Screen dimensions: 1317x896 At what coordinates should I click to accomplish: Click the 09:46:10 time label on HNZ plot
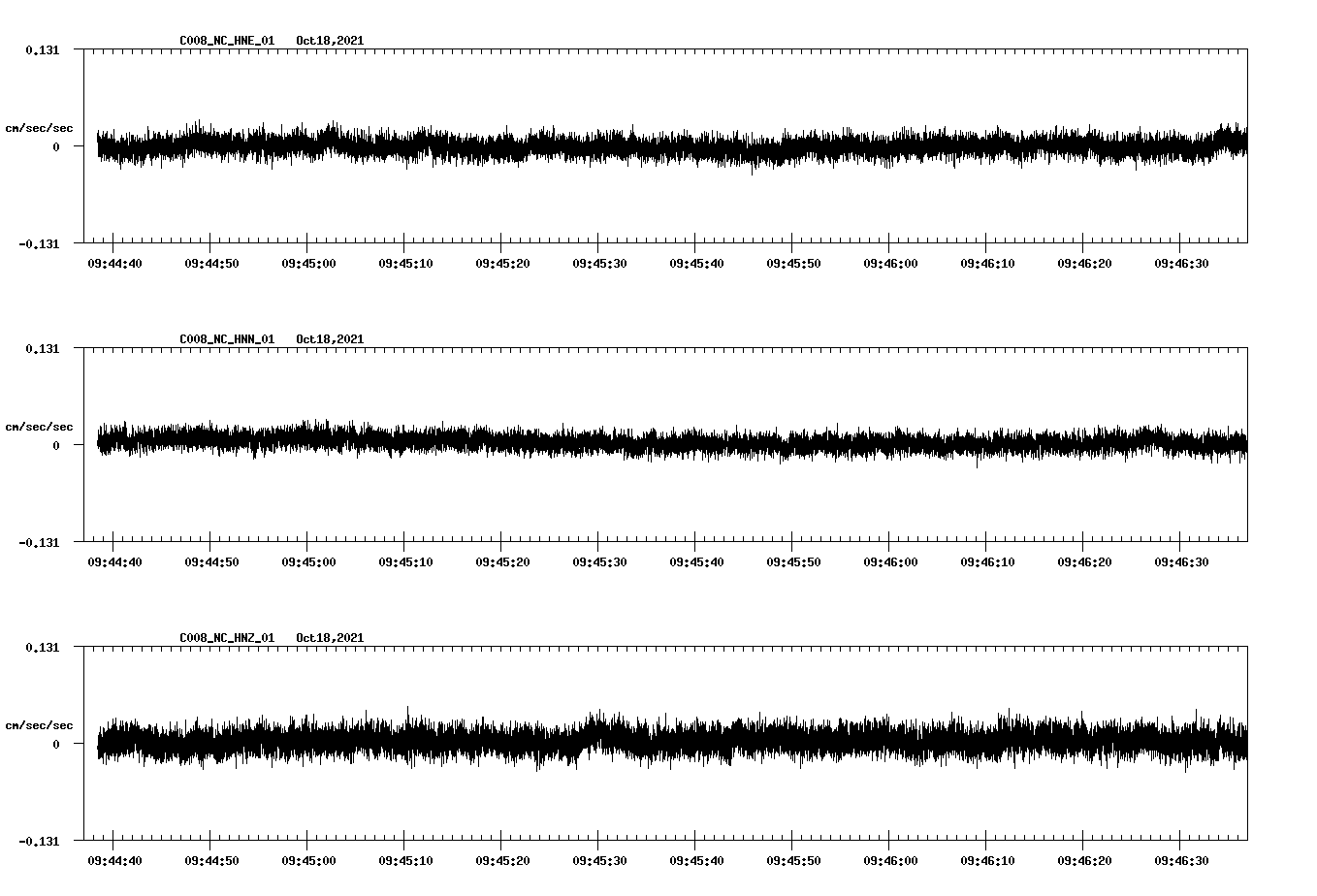pyautogui.click(x=987, y=861)
